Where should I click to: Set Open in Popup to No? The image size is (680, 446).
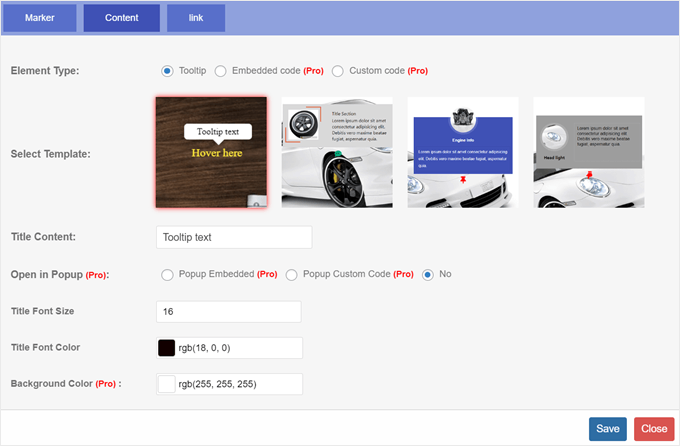[x=428, y=274]
